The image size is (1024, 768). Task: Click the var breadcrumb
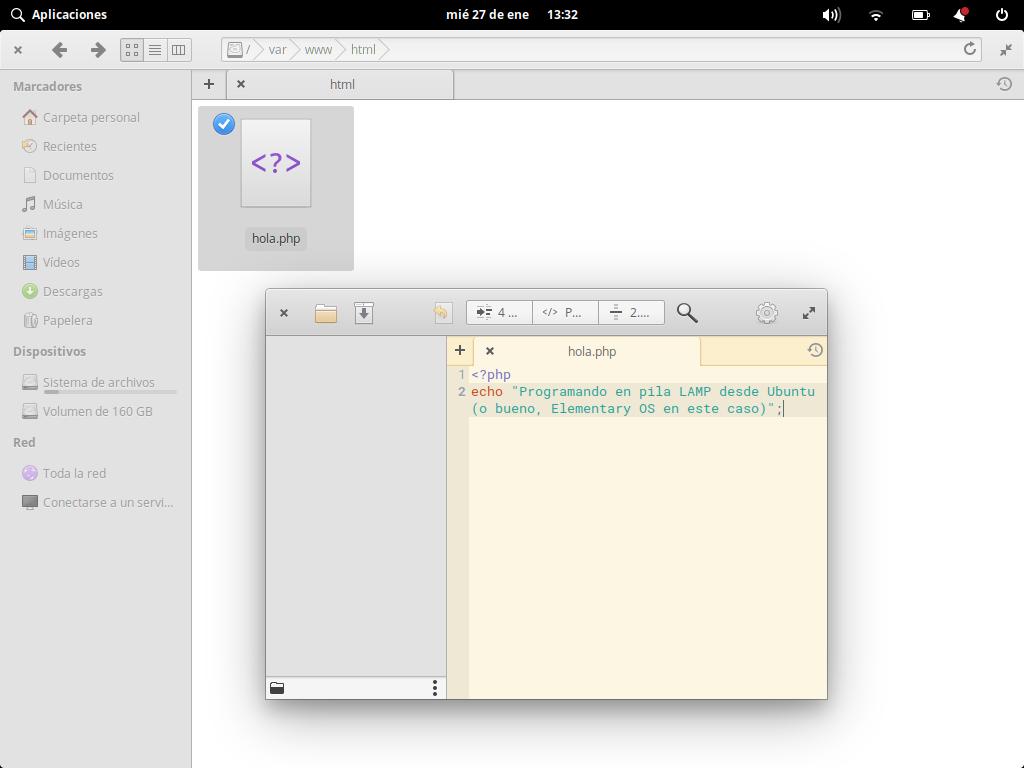pos(278,50)
